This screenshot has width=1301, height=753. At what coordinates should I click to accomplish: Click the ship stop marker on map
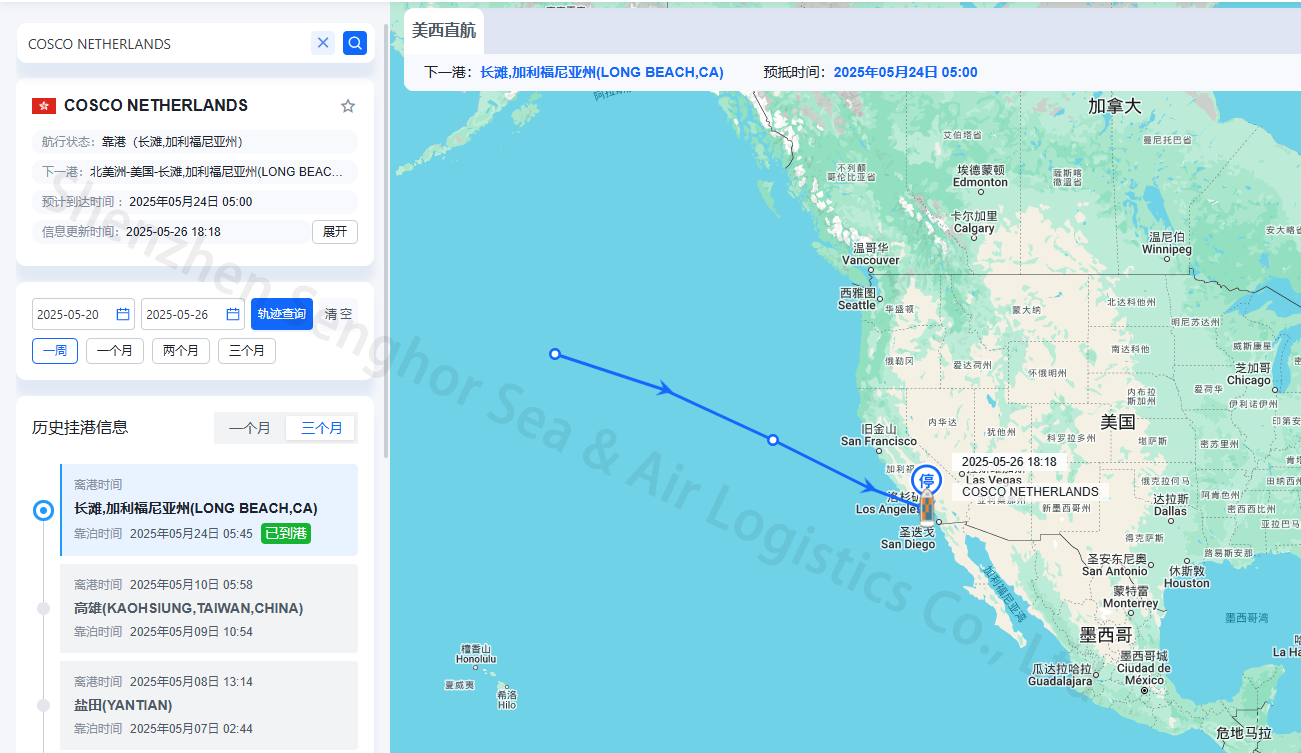pyautogui.click(x=928, y=482)
